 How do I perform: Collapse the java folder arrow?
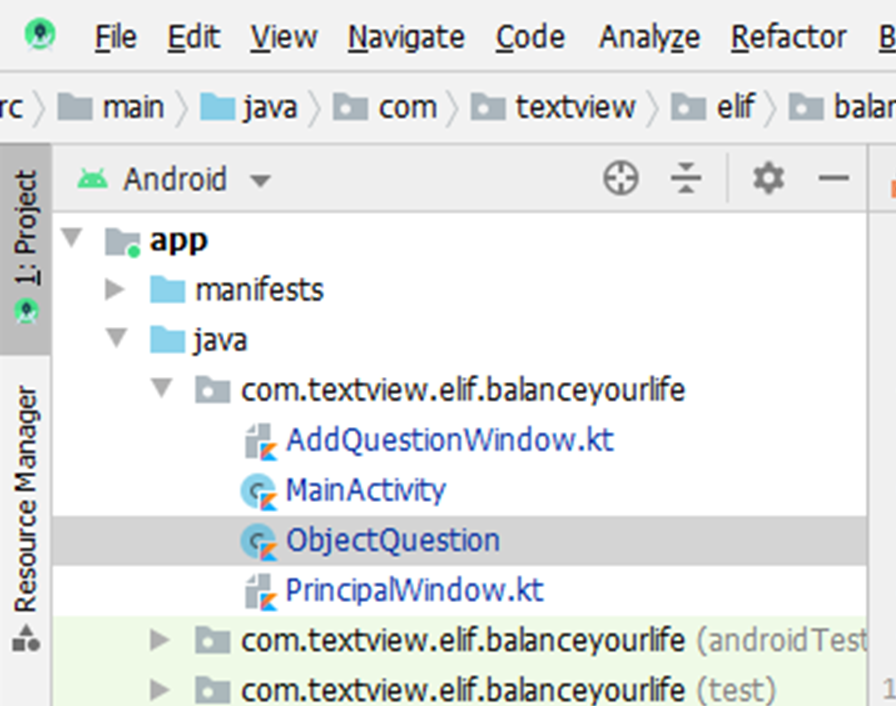click(x=117, y=338)
